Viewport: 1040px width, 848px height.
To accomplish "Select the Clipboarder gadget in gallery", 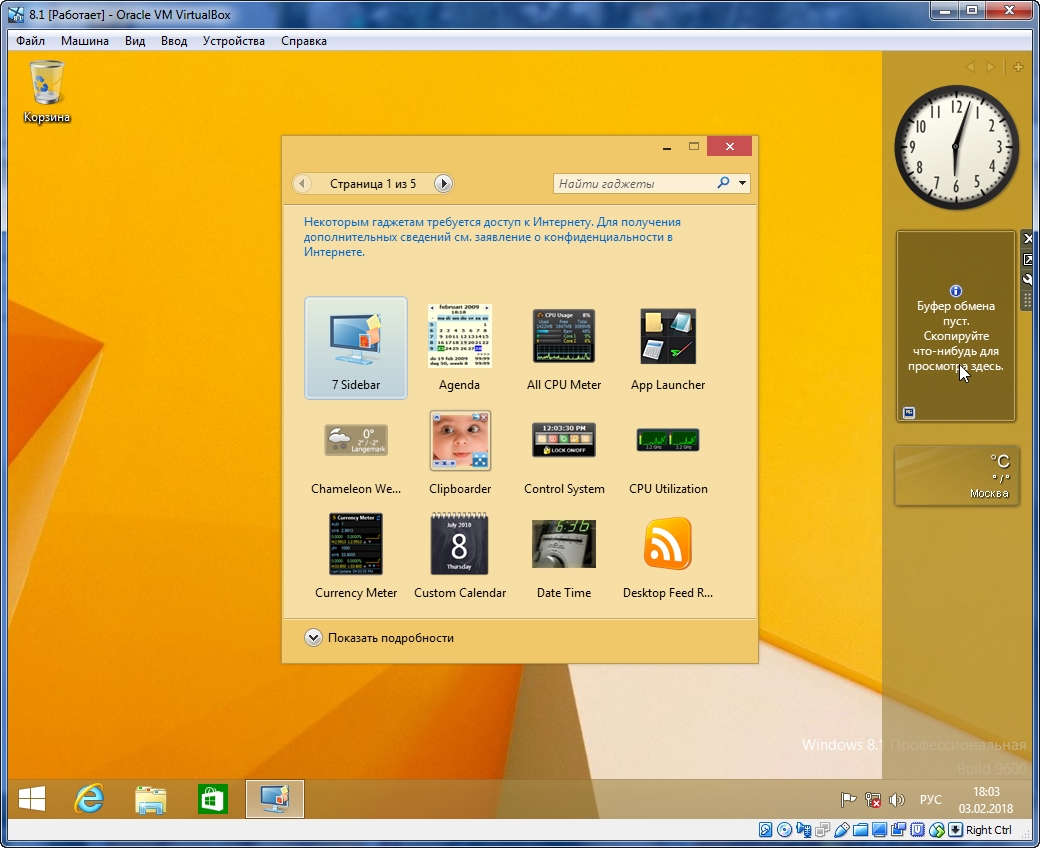I will click(x=460, y=452).
